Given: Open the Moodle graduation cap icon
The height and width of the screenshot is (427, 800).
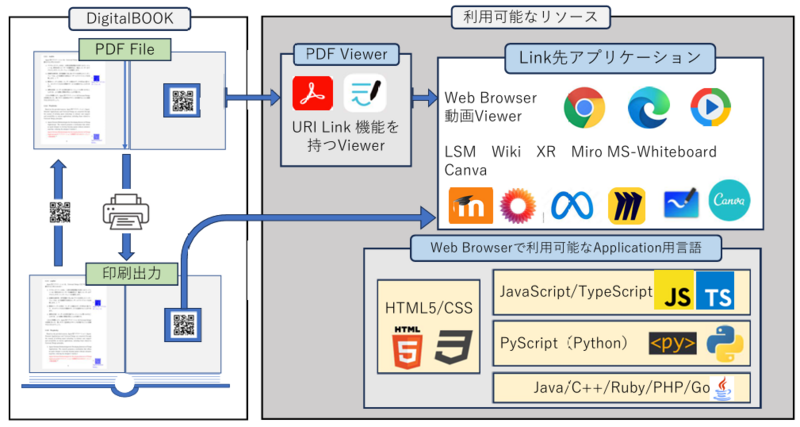Looking at the screenshot, I should pyautogui.click(x=465, y=205).
